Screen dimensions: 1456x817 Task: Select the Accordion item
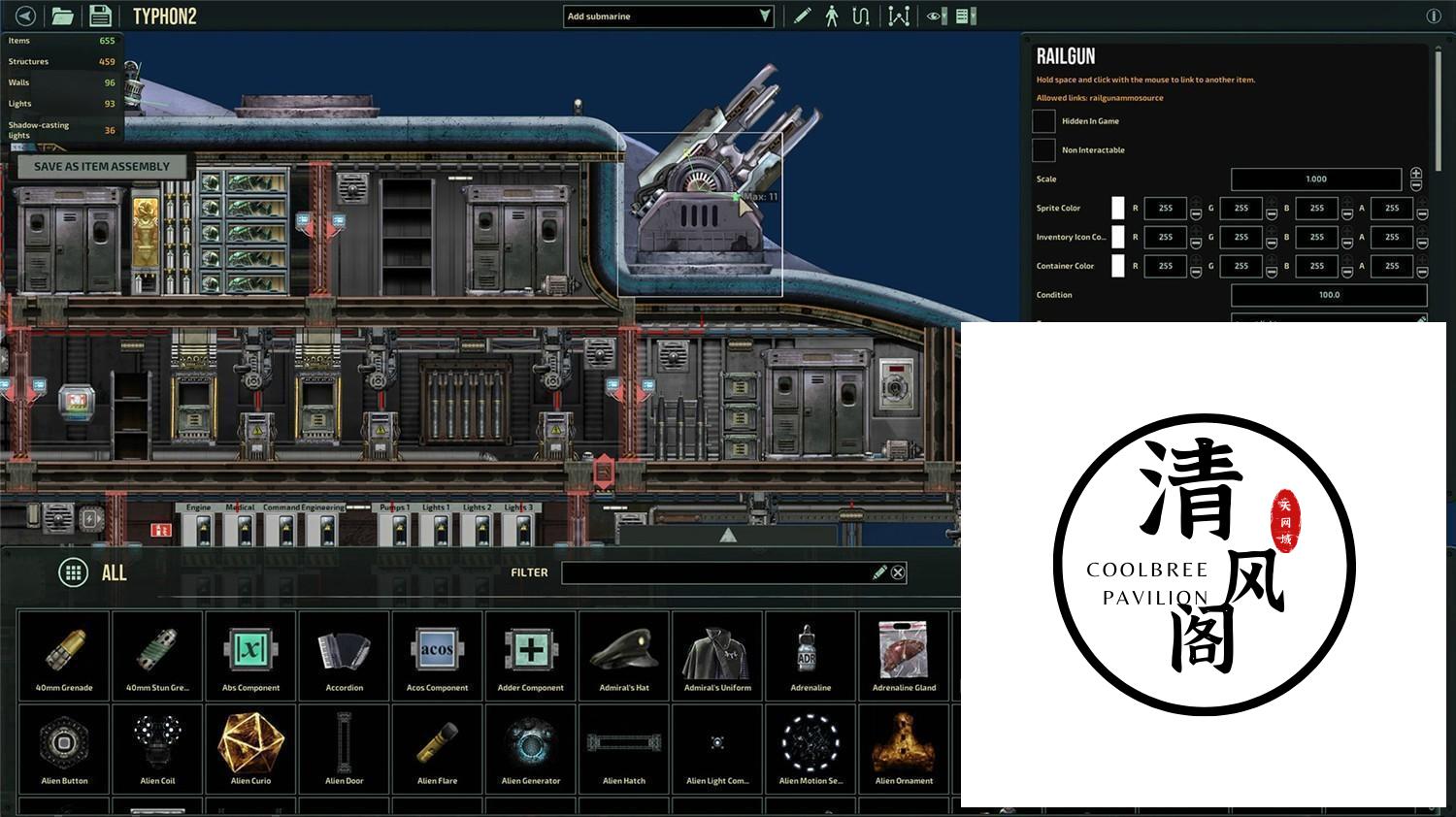[x=345, y=655]
